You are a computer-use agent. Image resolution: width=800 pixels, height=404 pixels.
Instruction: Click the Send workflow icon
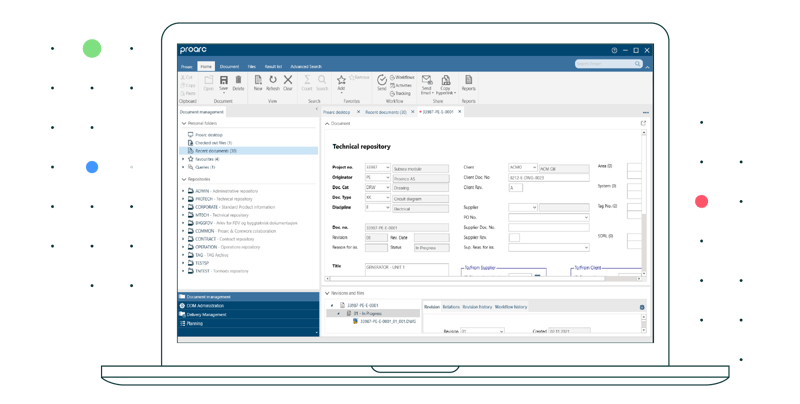382,80
